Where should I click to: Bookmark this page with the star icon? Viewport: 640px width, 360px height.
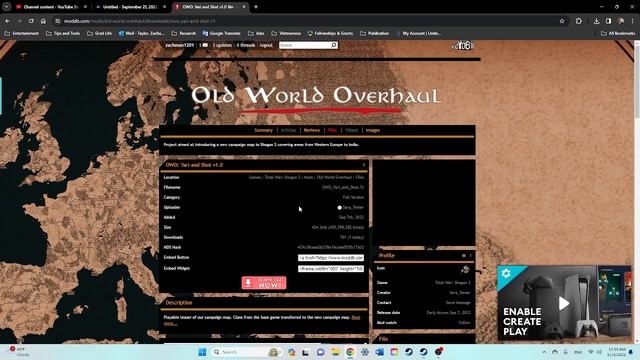562,21
